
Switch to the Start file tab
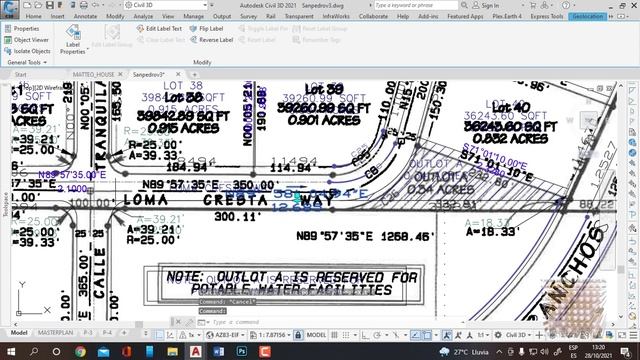20,75
